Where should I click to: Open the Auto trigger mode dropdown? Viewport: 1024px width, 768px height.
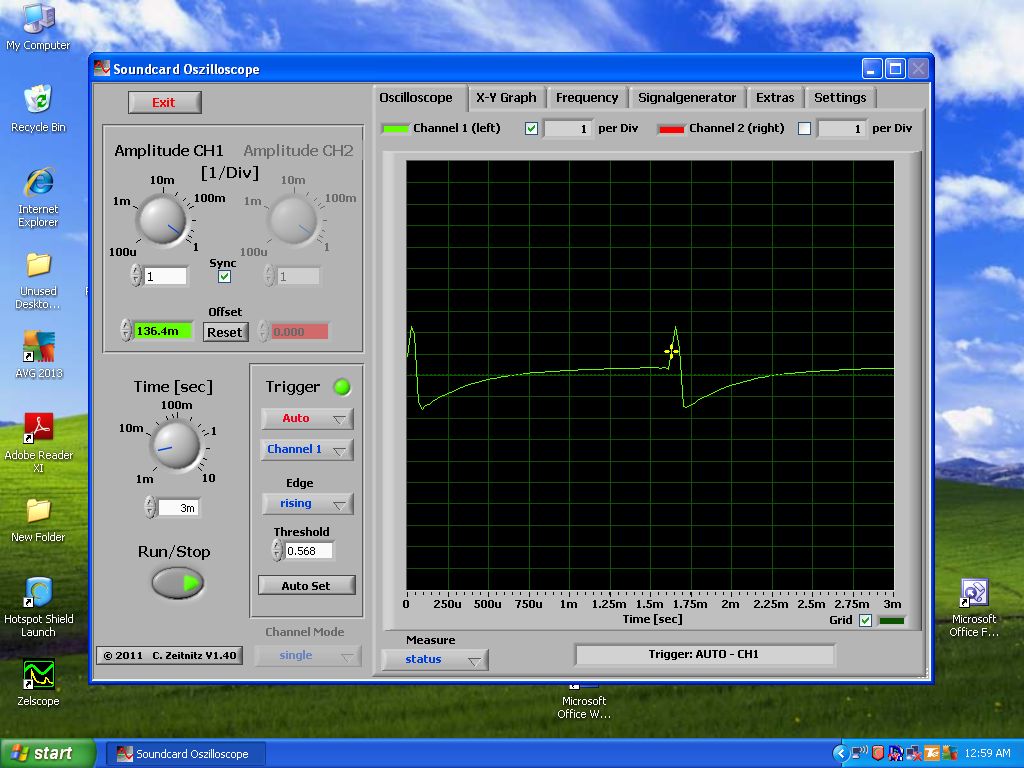pos(307,419)
